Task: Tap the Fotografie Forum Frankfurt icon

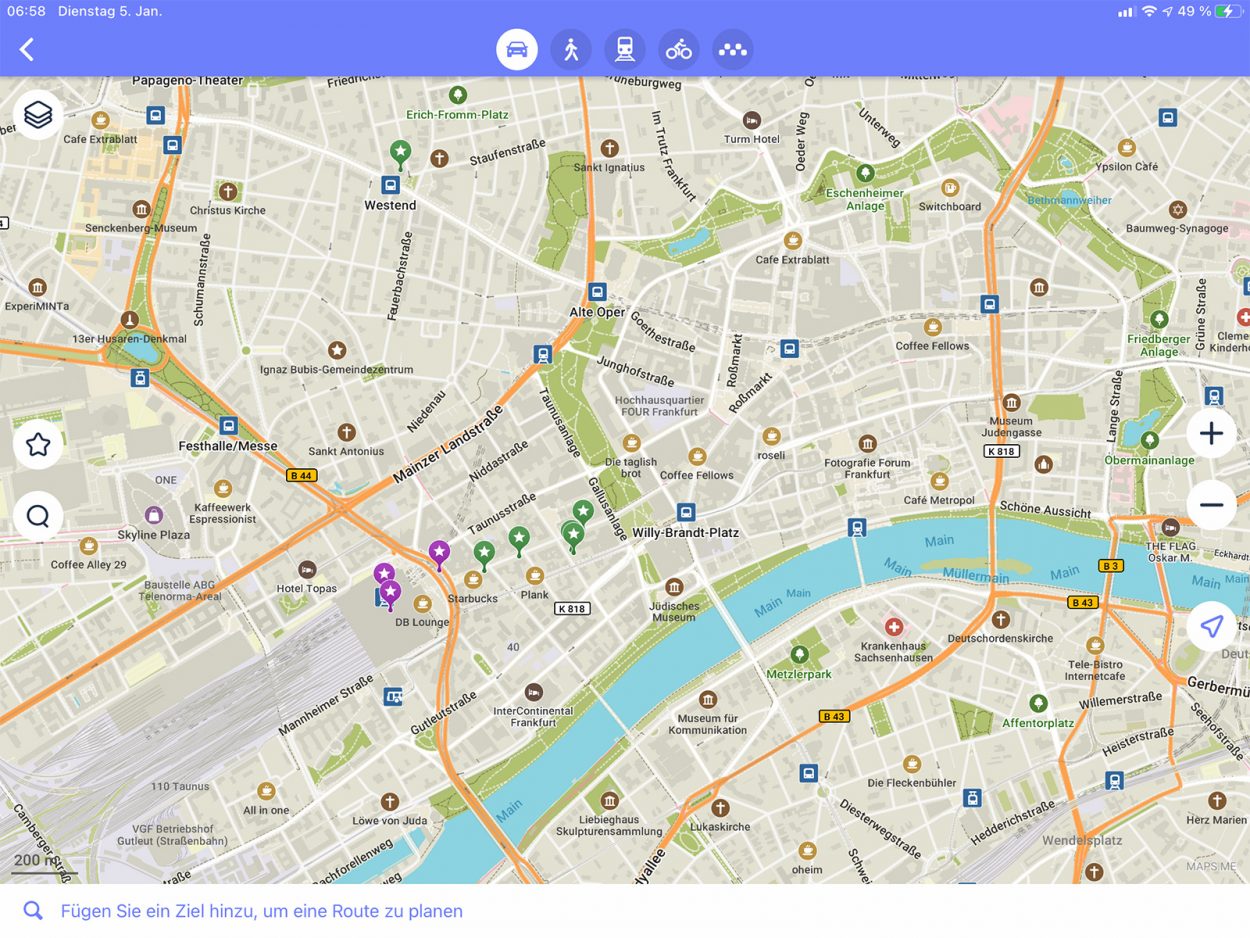Action: click(867, 444)
